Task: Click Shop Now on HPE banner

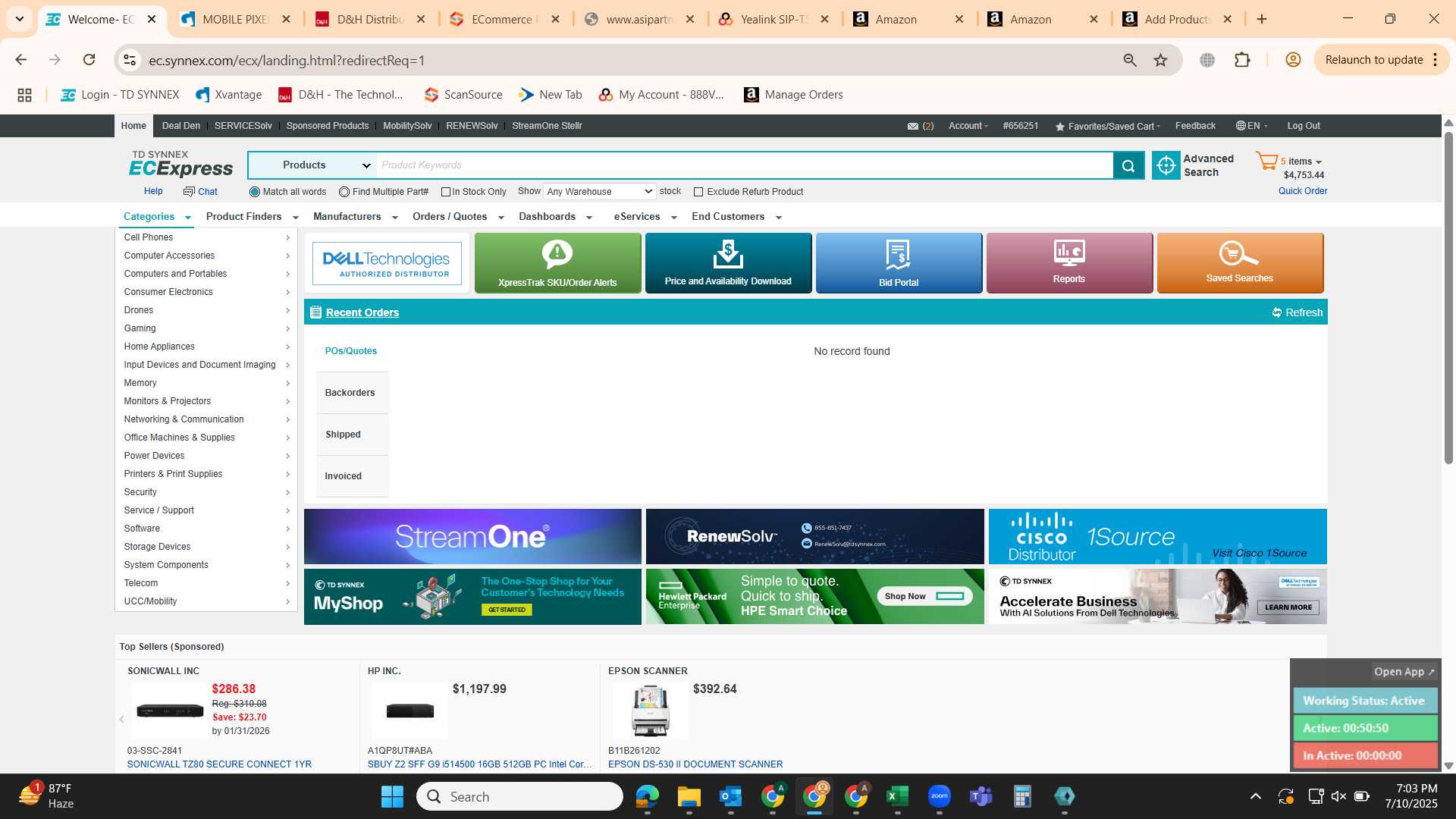Action: pos(924,596)
